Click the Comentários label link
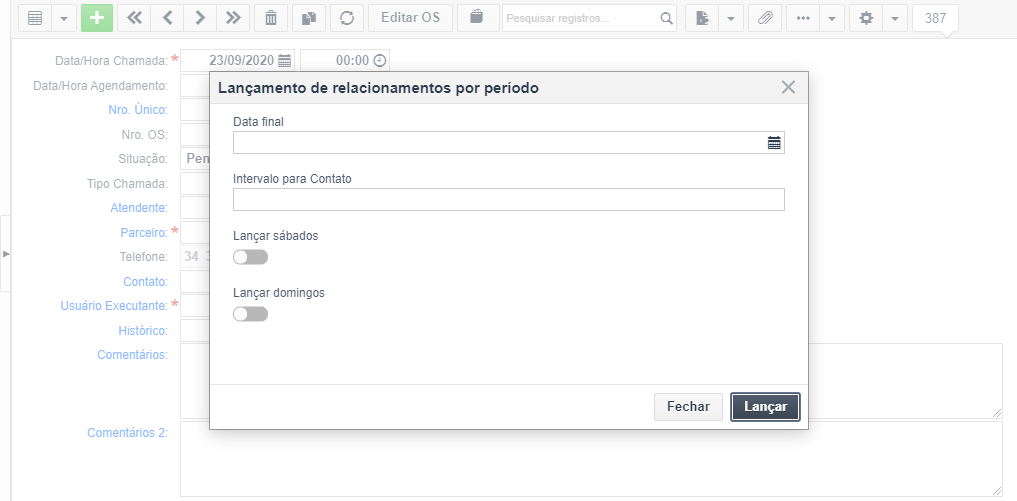The height and width of the screenshot is (501, 1017). coord(132,355)
